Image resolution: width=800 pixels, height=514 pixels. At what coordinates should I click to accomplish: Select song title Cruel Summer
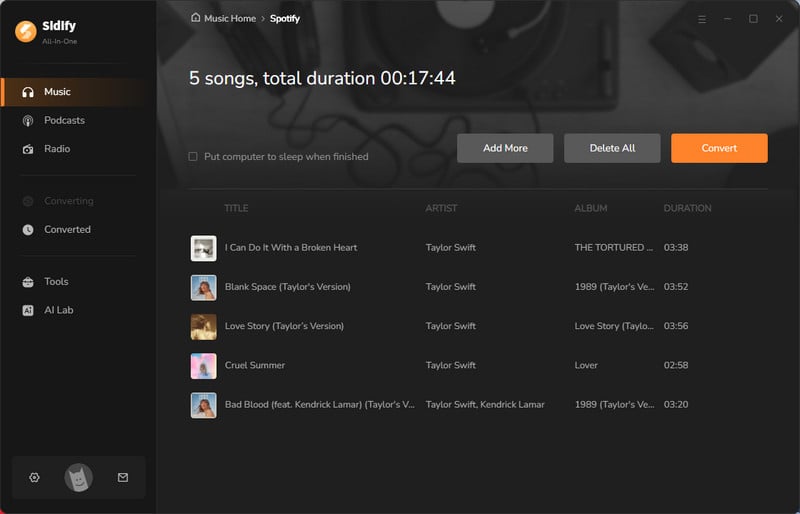coord(255,365)
